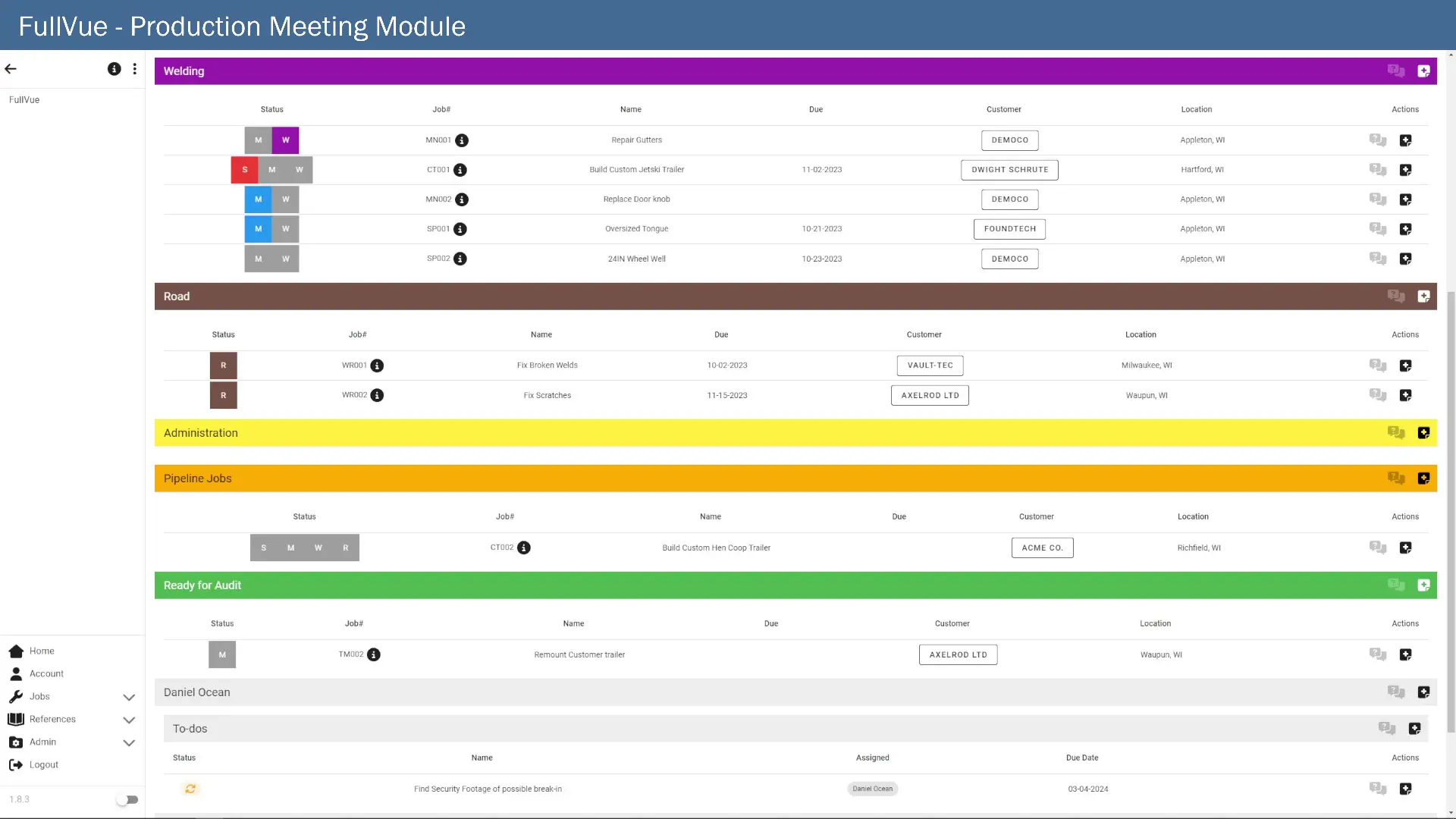The height and width of the screenshot is (819, 1456).
Task: Open comments for Repair Gutters row
Action: tap(1378, 140)
